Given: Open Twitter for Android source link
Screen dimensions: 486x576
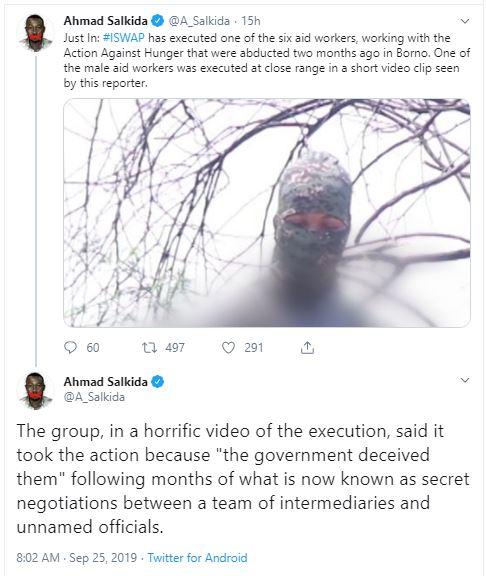Looking at the screenshot, I should coord(197,558).
